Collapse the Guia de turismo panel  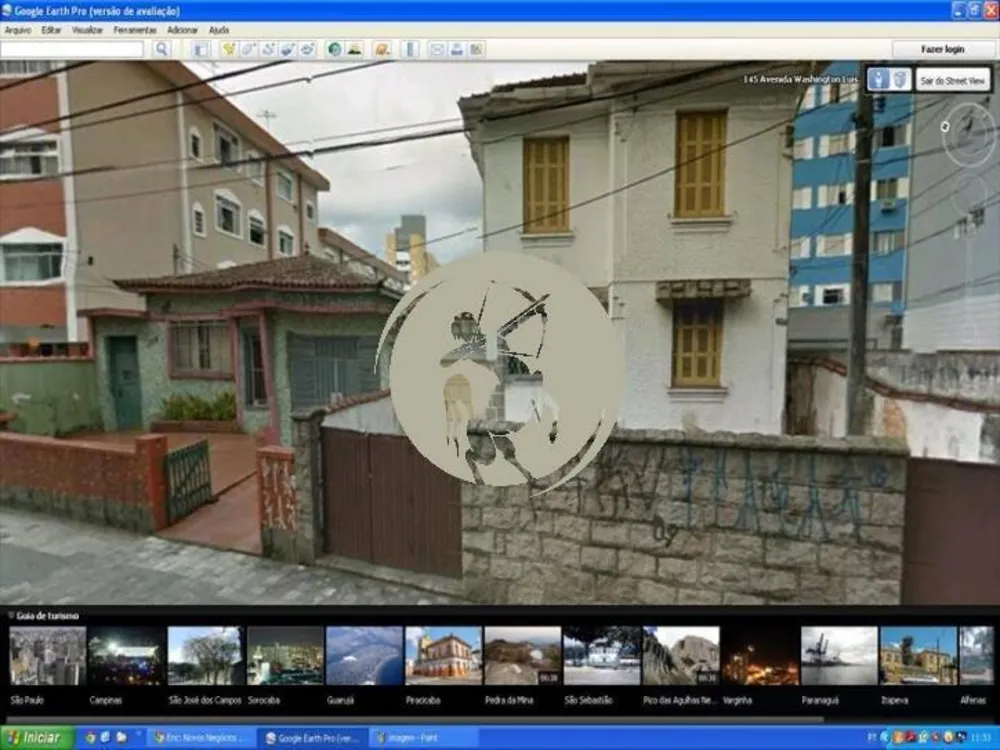[x=11, y=615]
